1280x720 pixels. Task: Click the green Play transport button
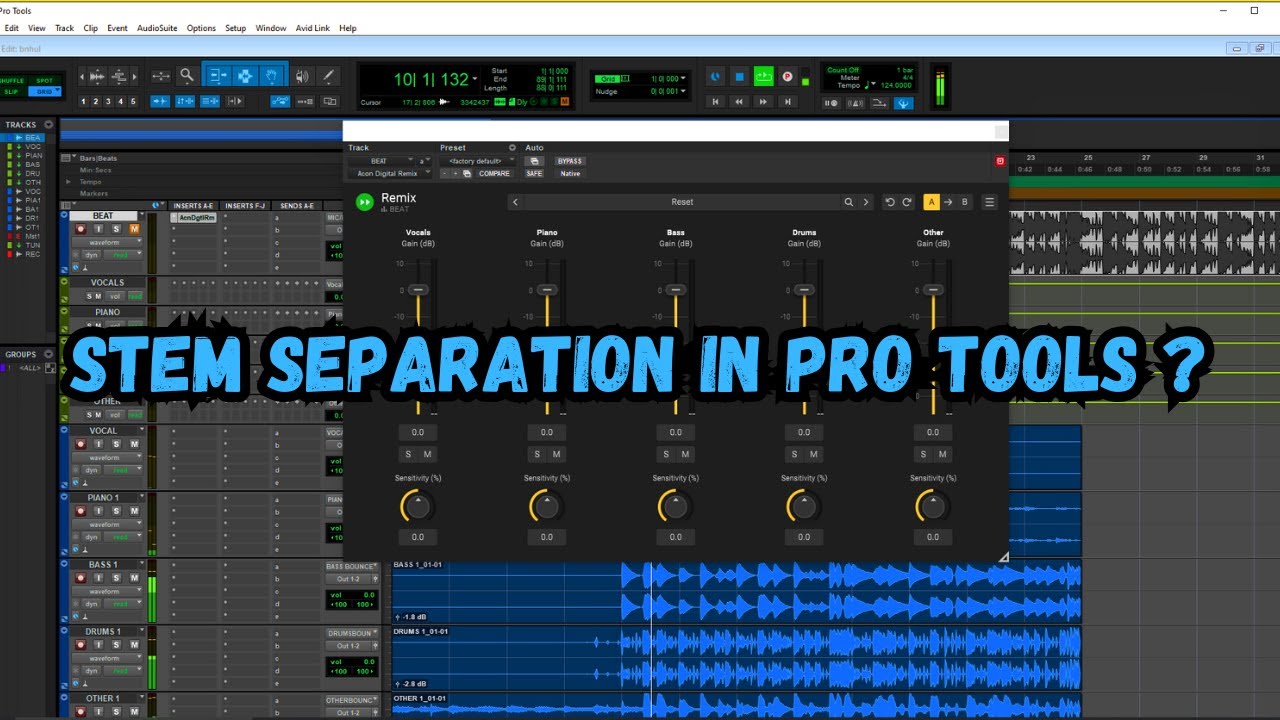point(763,76)
